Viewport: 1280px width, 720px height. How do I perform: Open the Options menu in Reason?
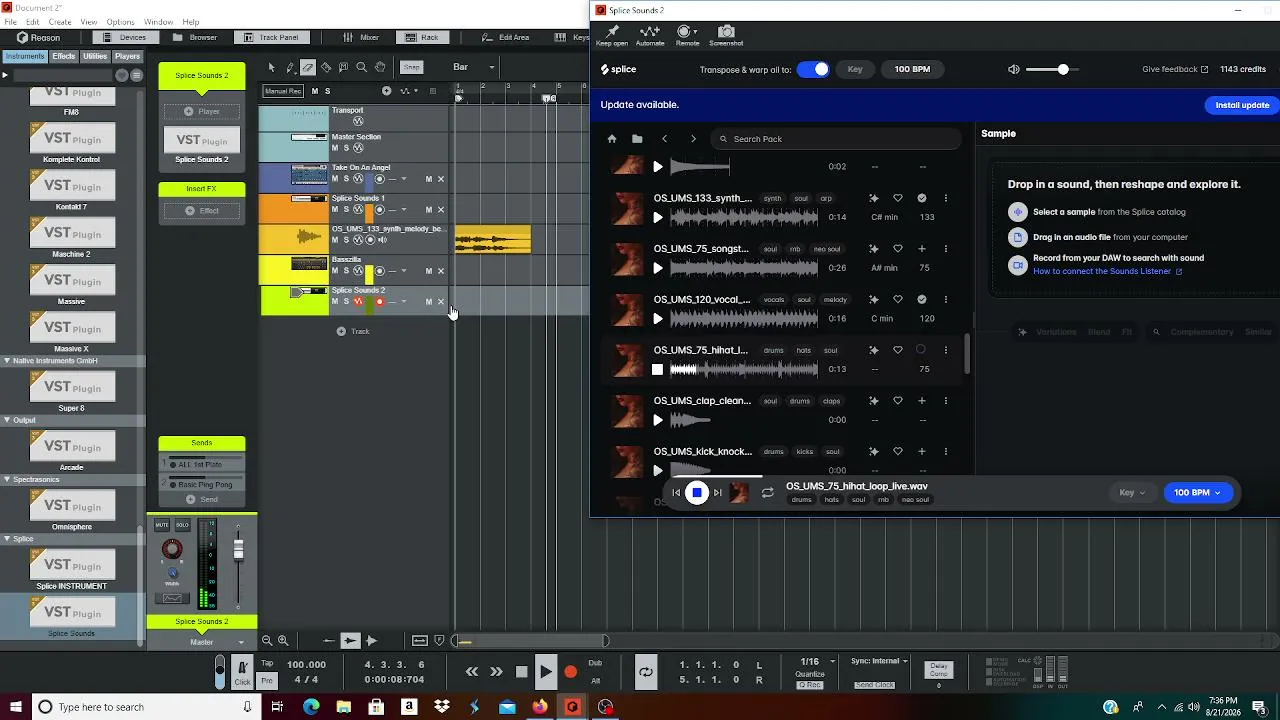(x=120, y=22)
